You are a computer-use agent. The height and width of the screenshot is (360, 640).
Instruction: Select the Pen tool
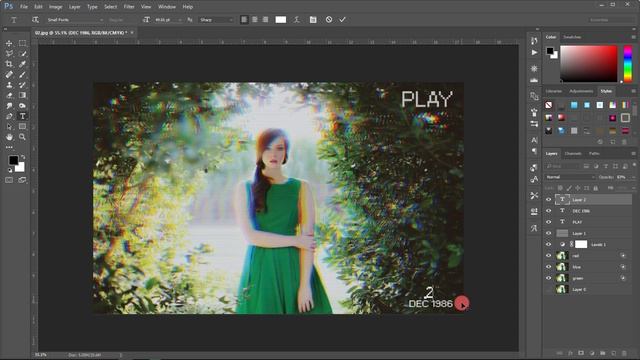coord(9,116)
